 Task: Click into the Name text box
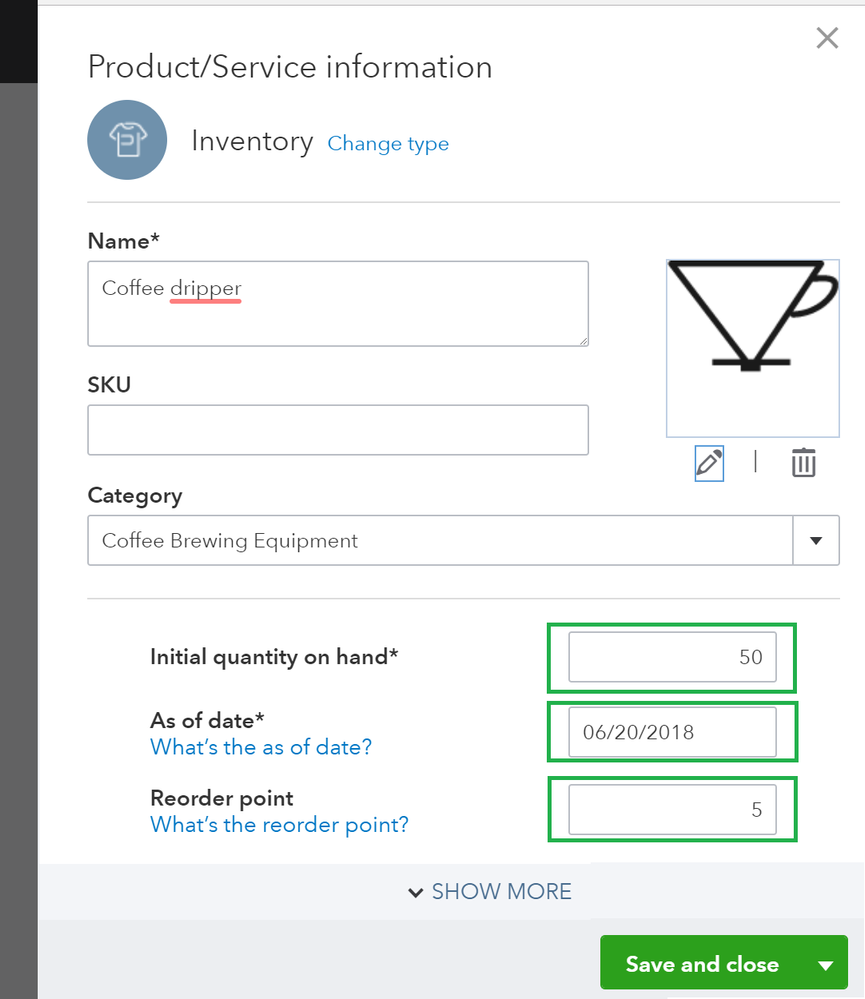click(337, 304)
